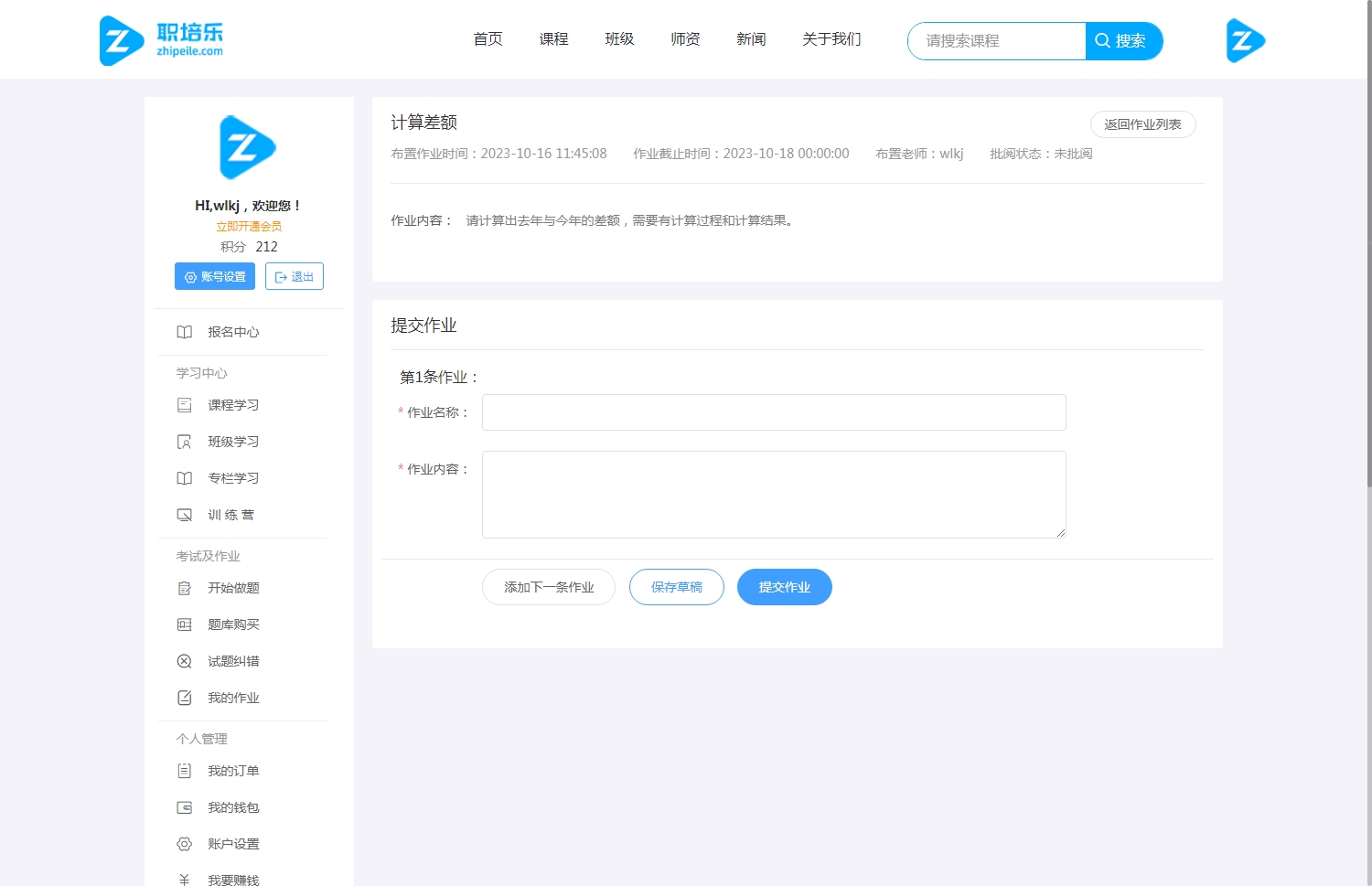Click the zhipeile logo in header
The image size is (1372, 886).
162,40
